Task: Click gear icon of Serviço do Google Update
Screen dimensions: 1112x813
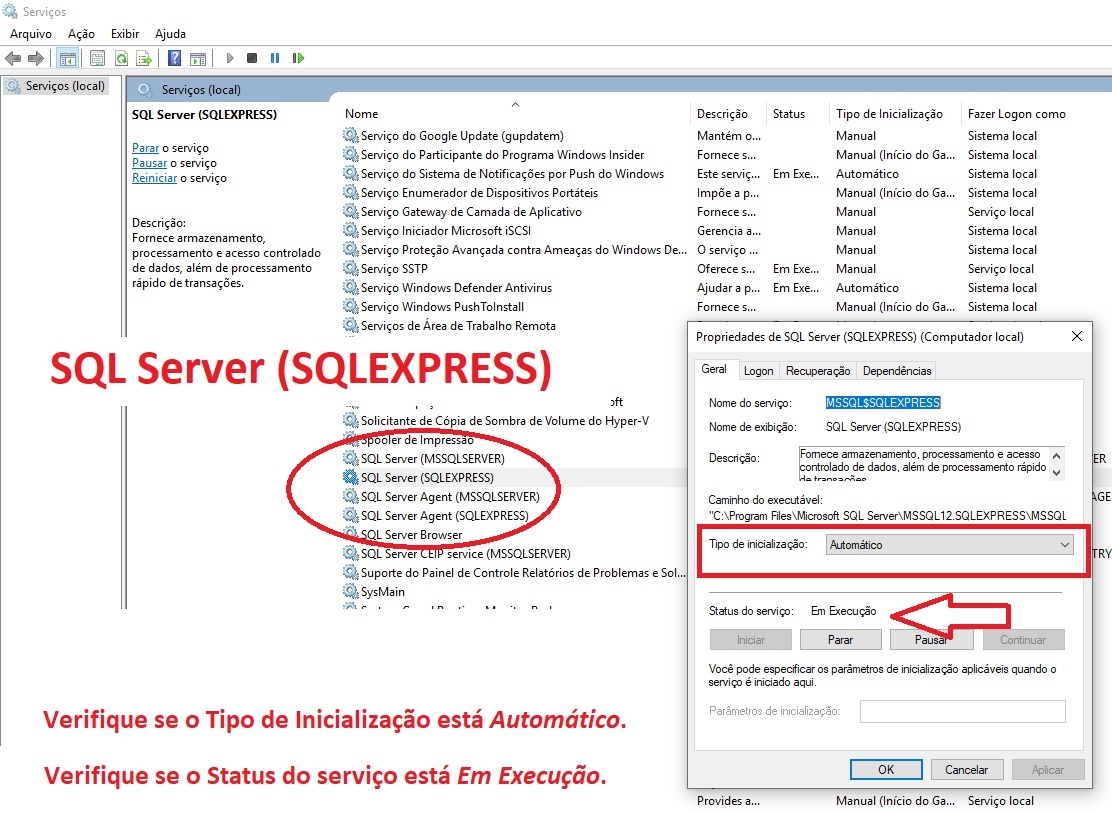Action: pos(350,135)
